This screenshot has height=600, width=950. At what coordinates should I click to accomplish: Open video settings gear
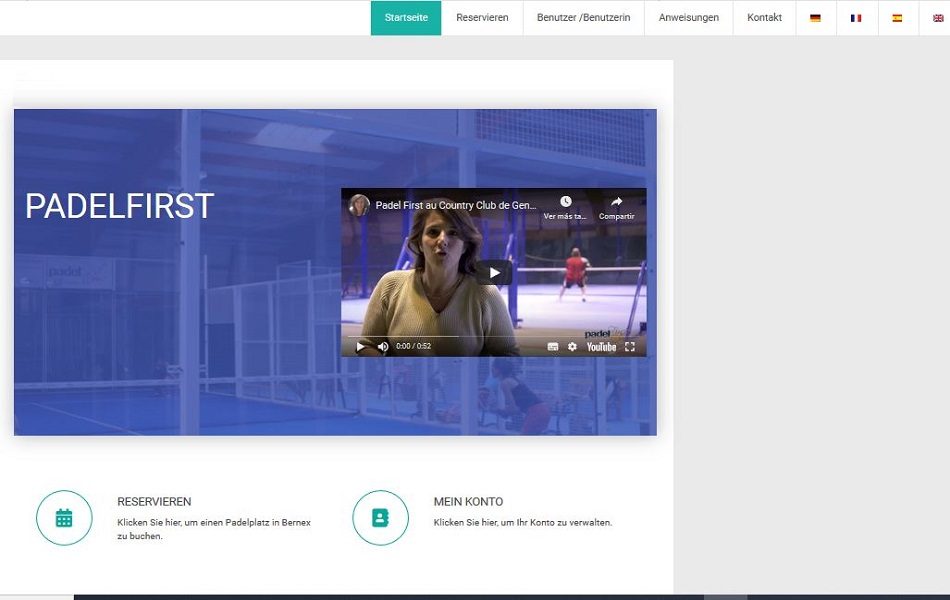pyautogui.click(x=572, y=347)
